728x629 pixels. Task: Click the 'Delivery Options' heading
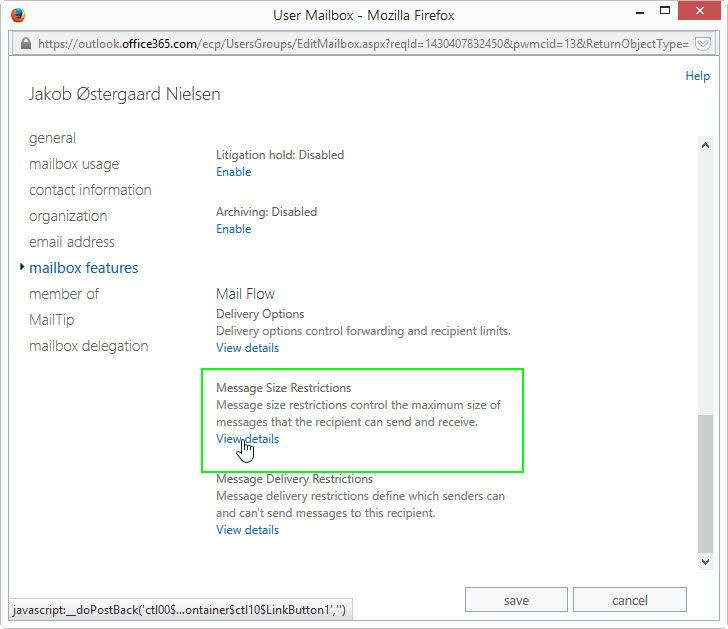(260, 314)
